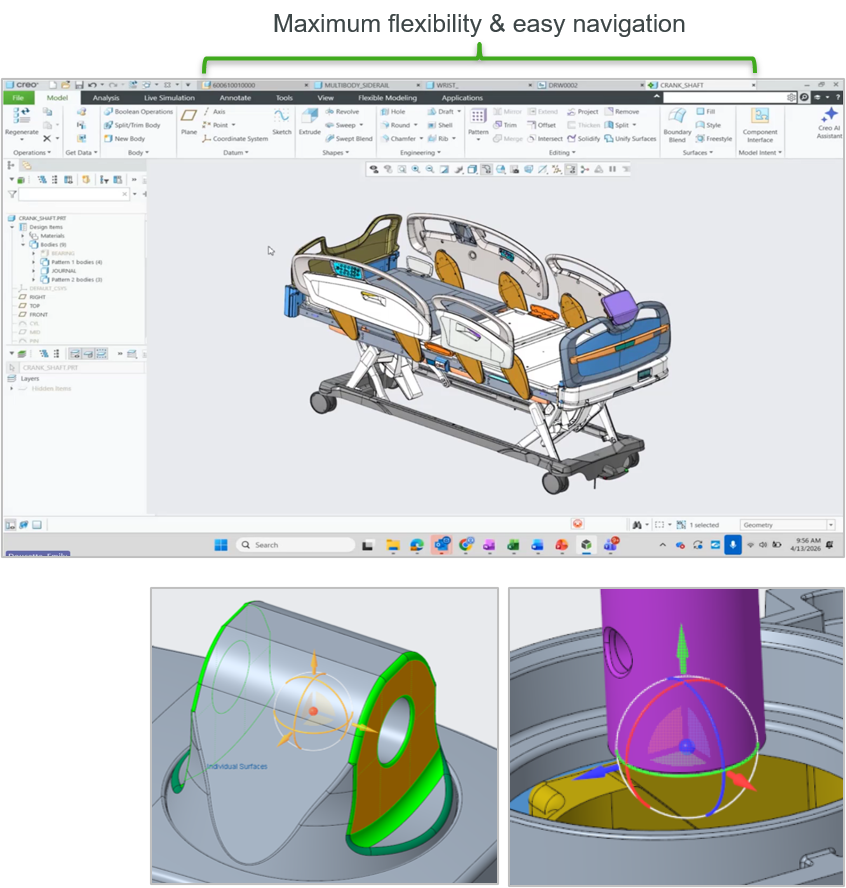The image size is (846, 888).
Task: Click the model tree filter funnel icon
Action: coord(11,194)
